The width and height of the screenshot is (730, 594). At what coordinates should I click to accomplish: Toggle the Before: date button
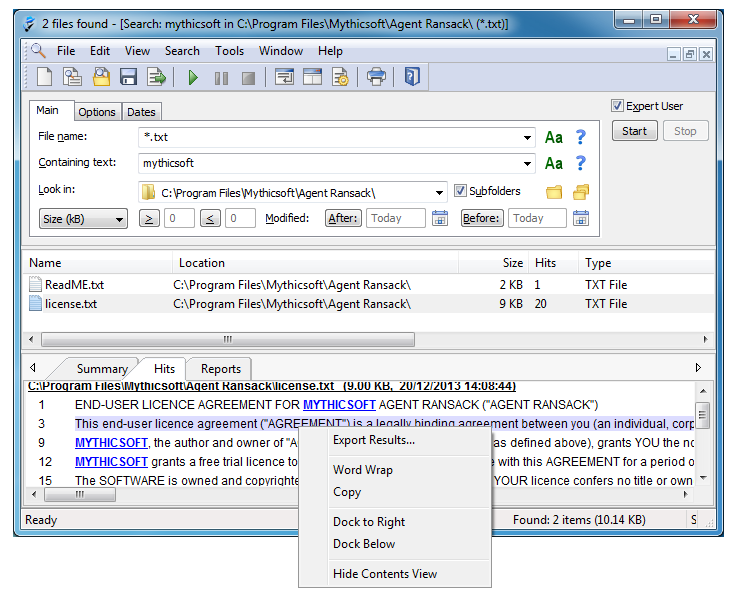(482, 218)
